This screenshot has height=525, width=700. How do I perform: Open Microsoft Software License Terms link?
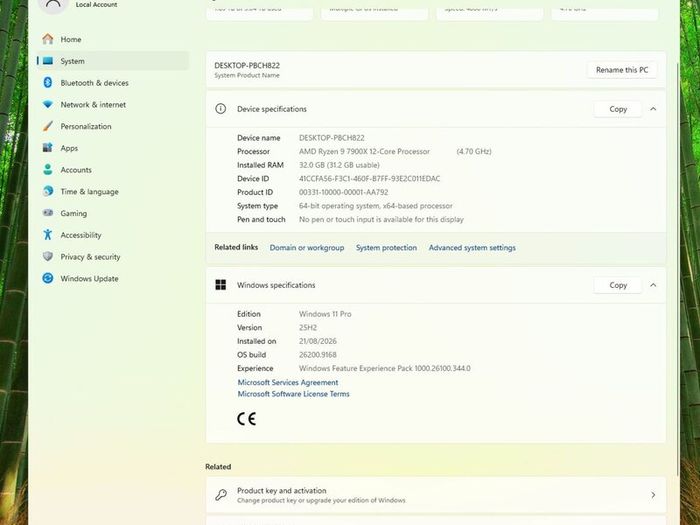294,394
